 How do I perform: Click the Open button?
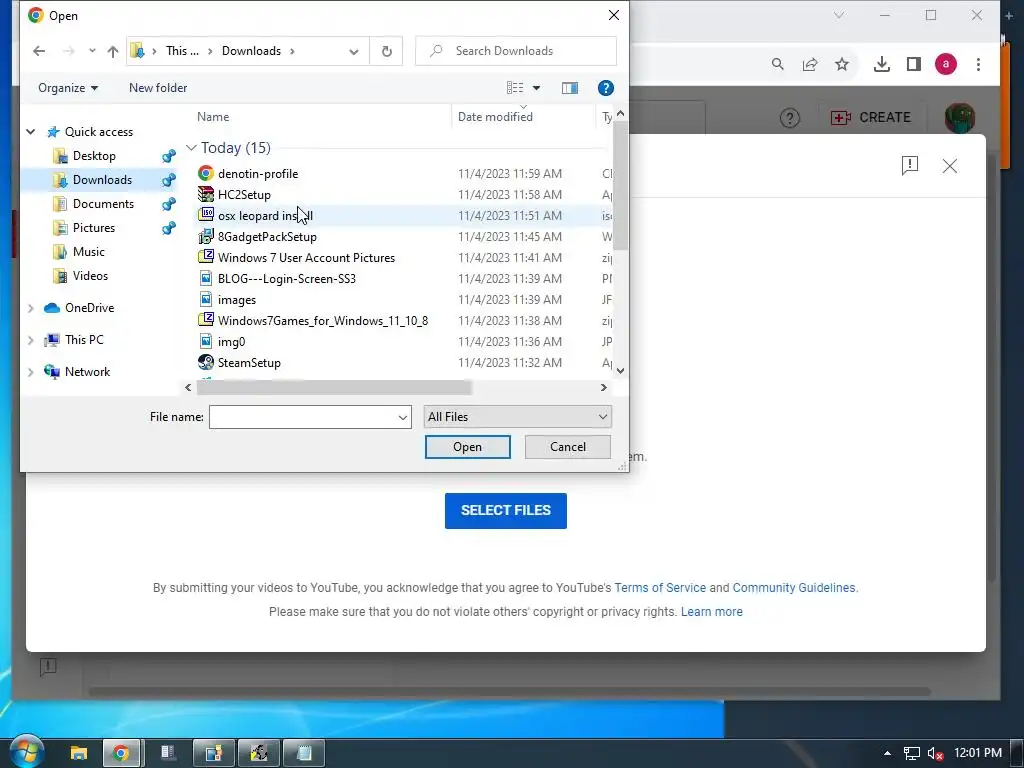click(x=468, y=447)
